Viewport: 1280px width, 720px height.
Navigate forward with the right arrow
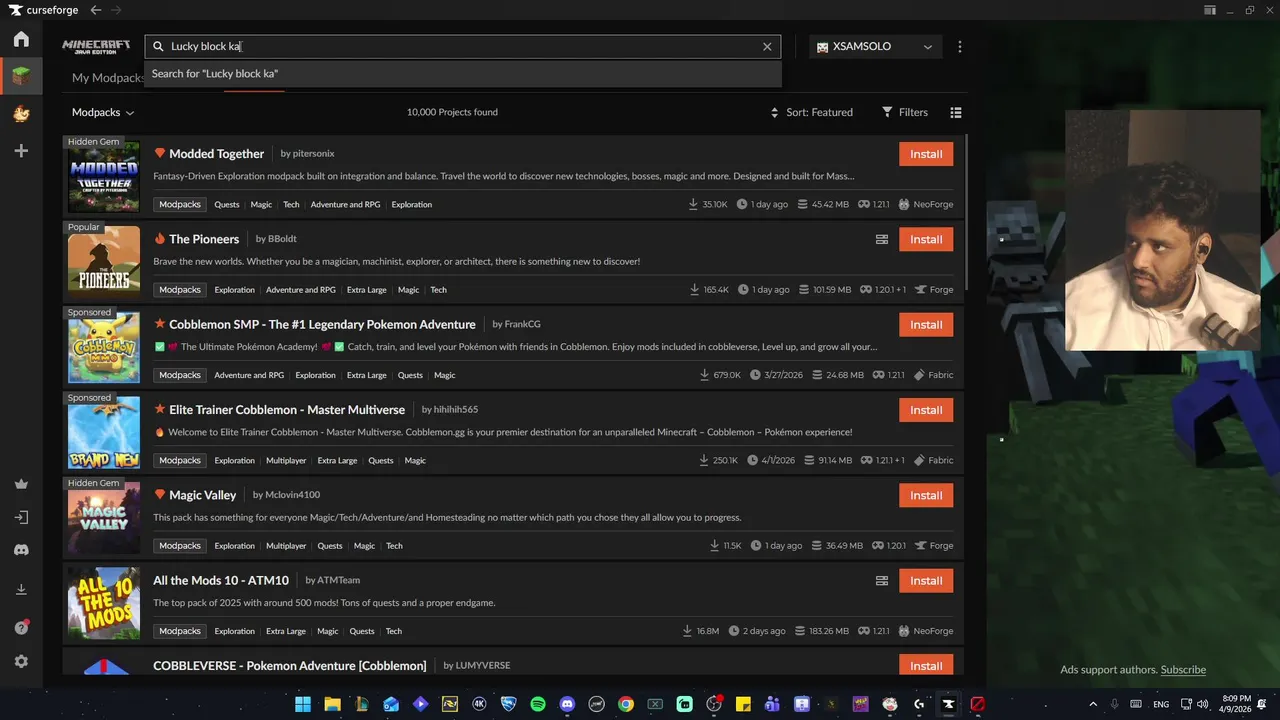(x=116, y=10)
